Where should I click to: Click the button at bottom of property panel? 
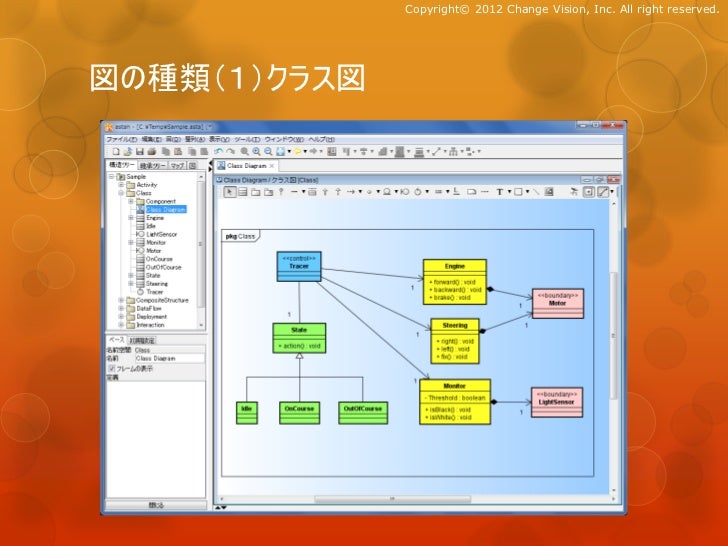coord(156,505)
